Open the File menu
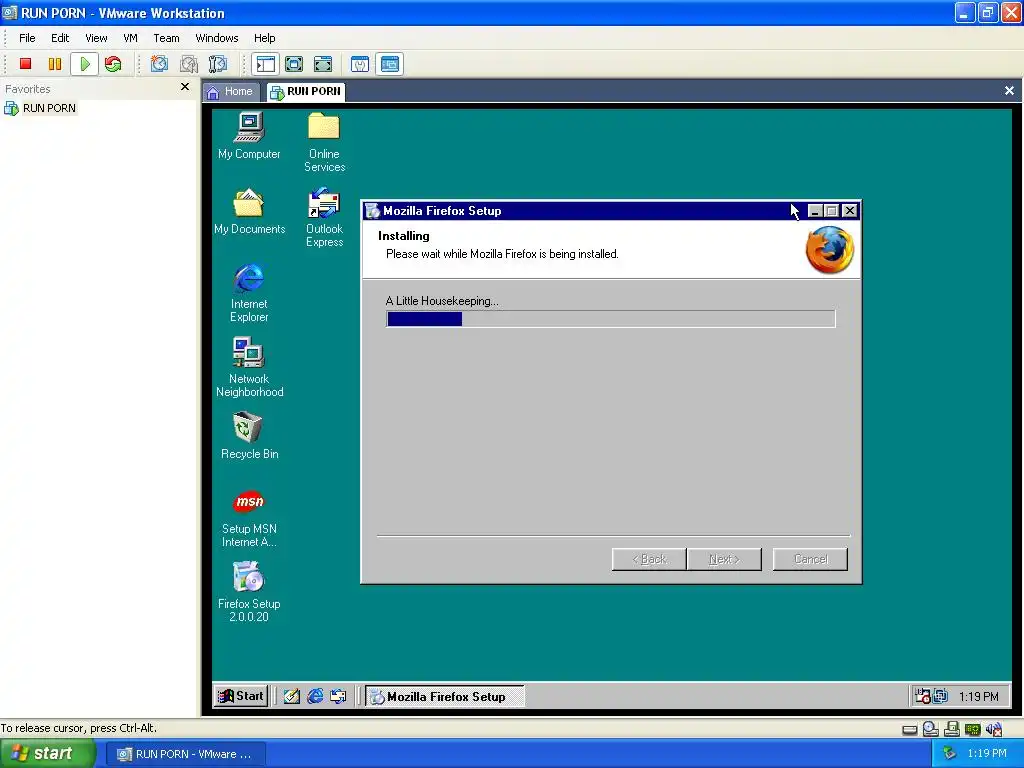The image size is (1024, 768). (27, 38)
